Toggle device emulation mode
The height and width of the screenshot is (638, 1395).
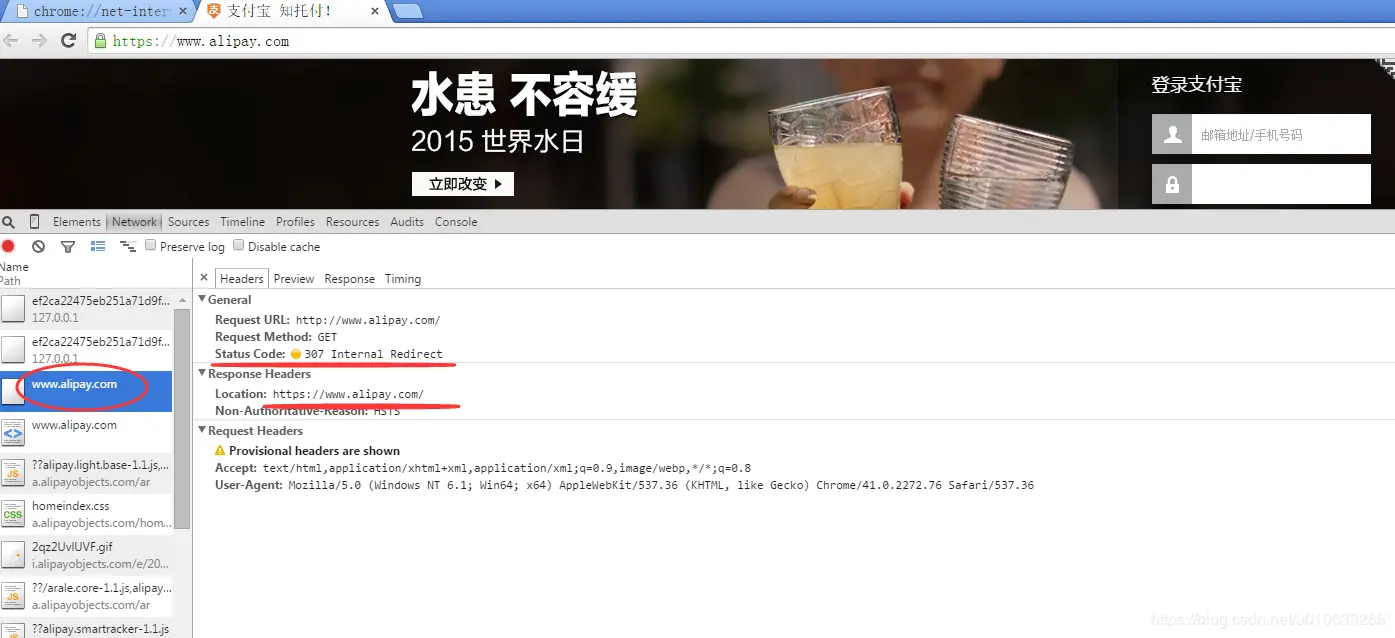[33, 221]
